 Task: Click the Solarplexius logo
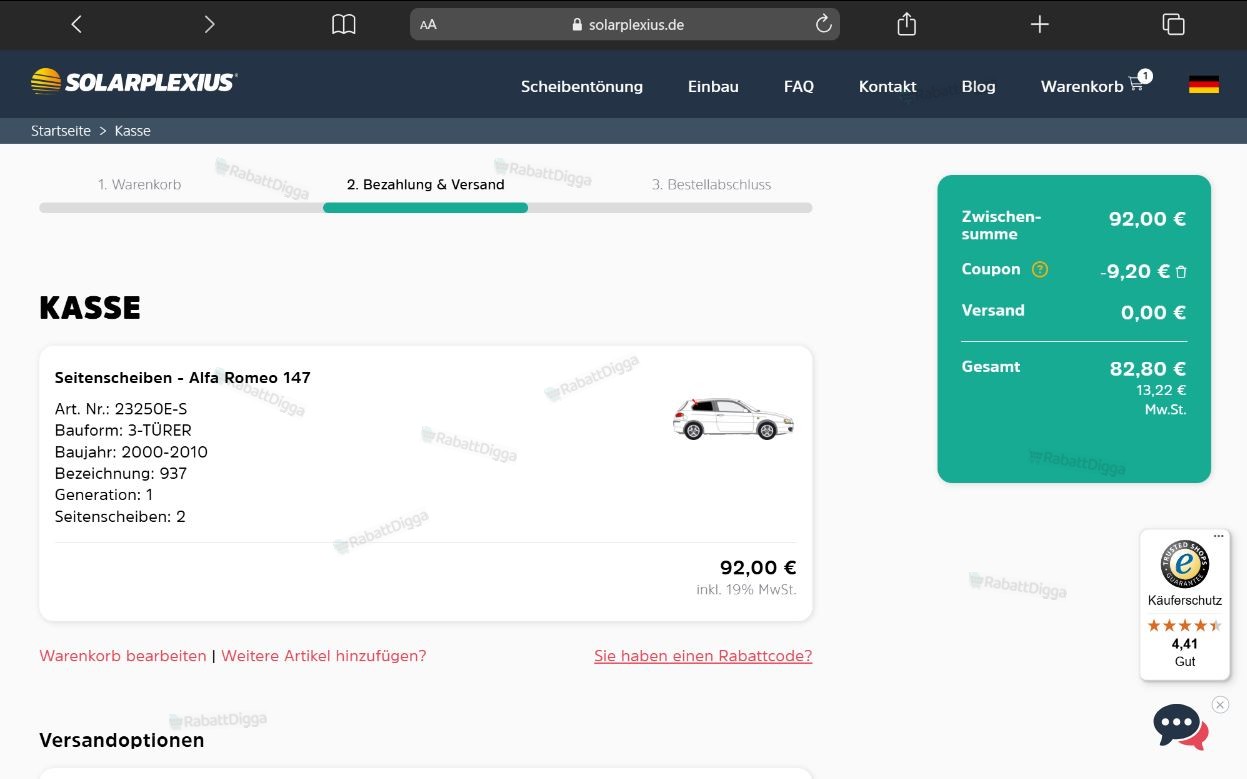click(x=134, y=82)
